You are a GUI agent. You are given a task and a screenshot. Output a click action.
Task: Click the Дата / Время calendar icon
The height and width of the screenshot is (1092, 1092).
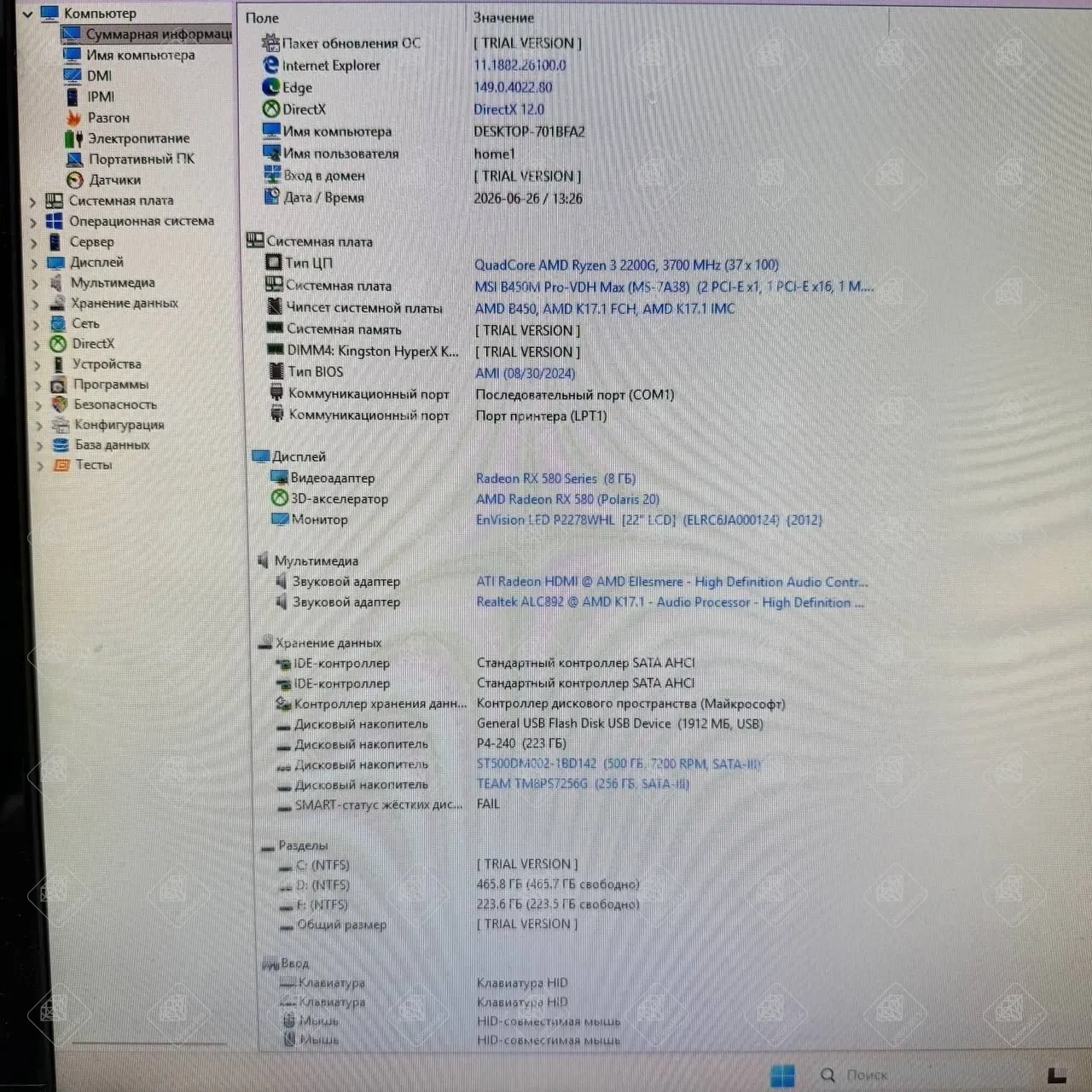[272, 197]
